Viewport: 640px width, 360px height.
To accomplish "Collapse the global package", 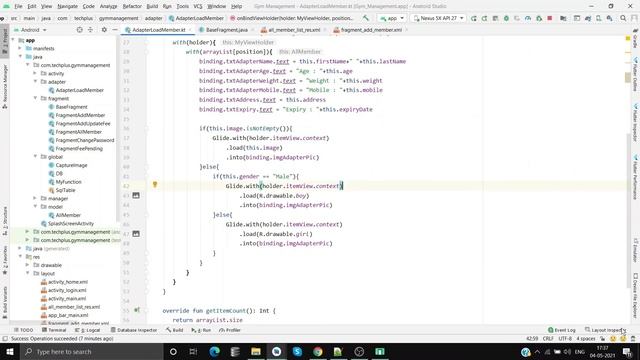I will coord(36,157).
